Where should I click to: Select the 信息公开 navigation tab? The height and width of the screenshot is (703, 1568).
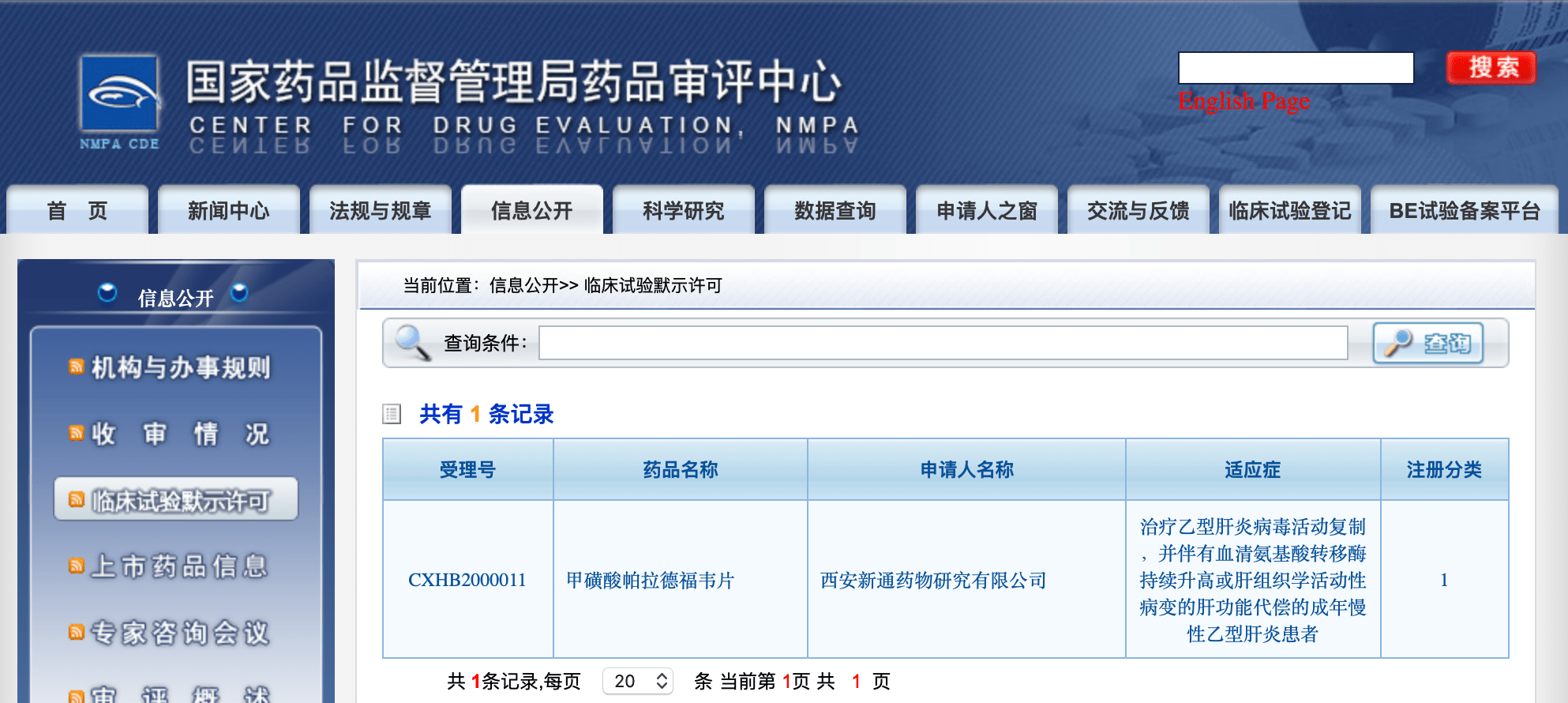532,210
